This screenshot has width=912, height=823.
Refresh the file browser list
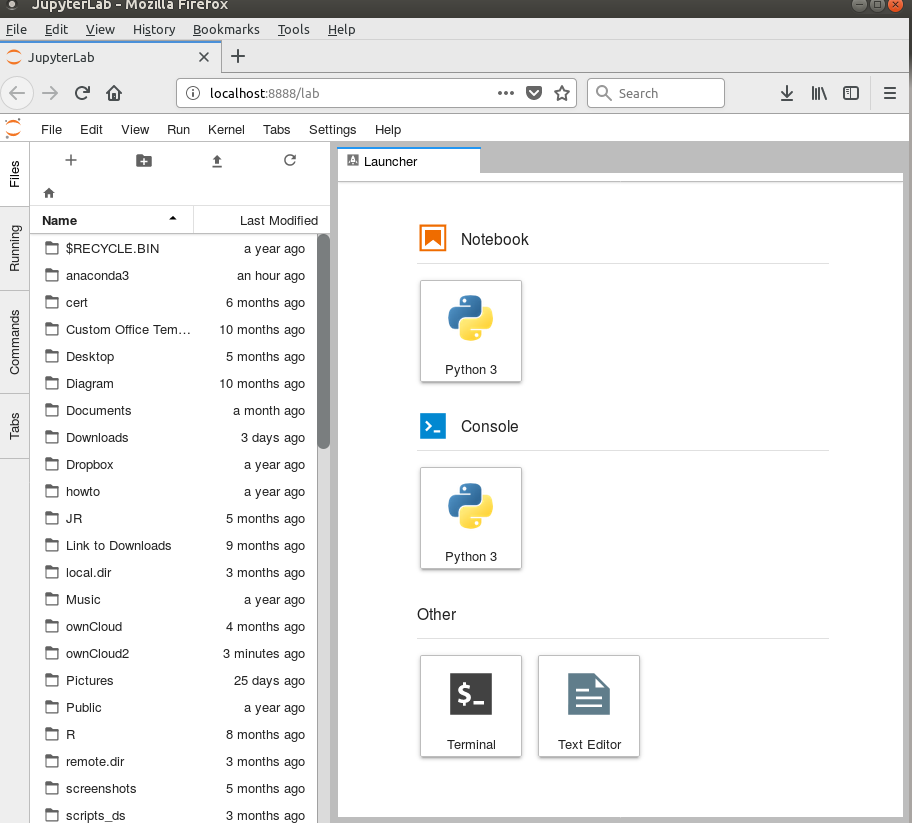[x=290, y=160]
